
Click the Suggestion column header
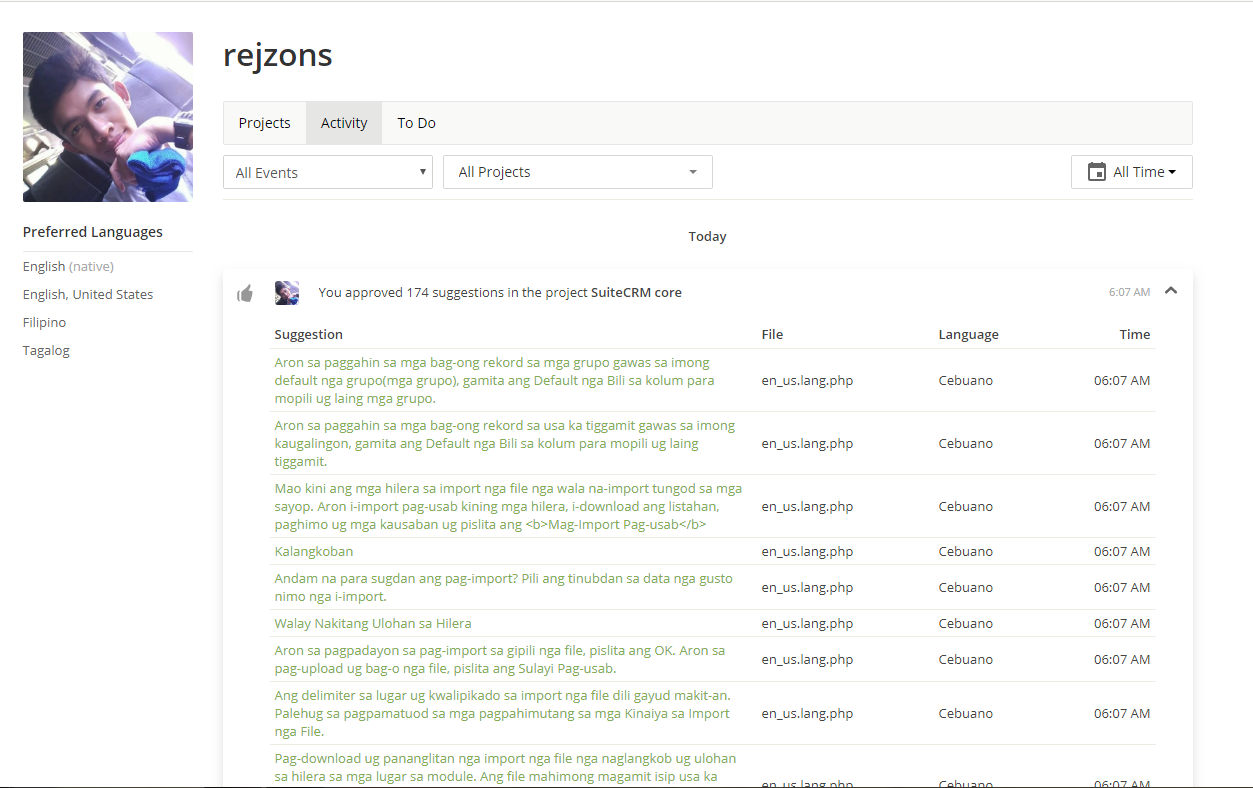(309, 334)
